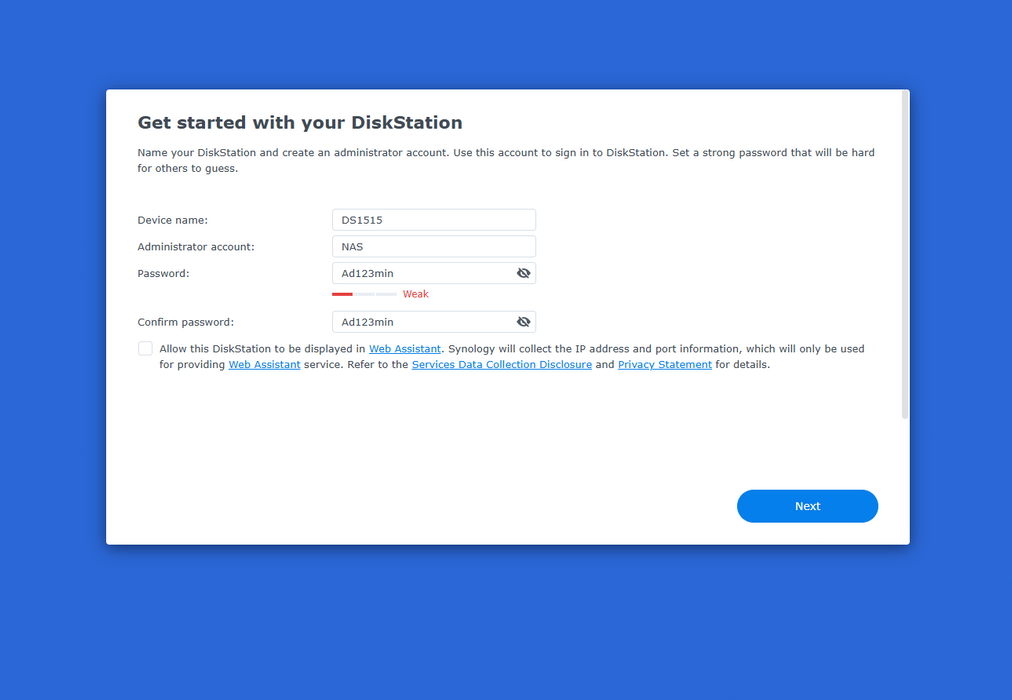
Task: Click the red Weak strength label
Action: click(x=415, y=294)
